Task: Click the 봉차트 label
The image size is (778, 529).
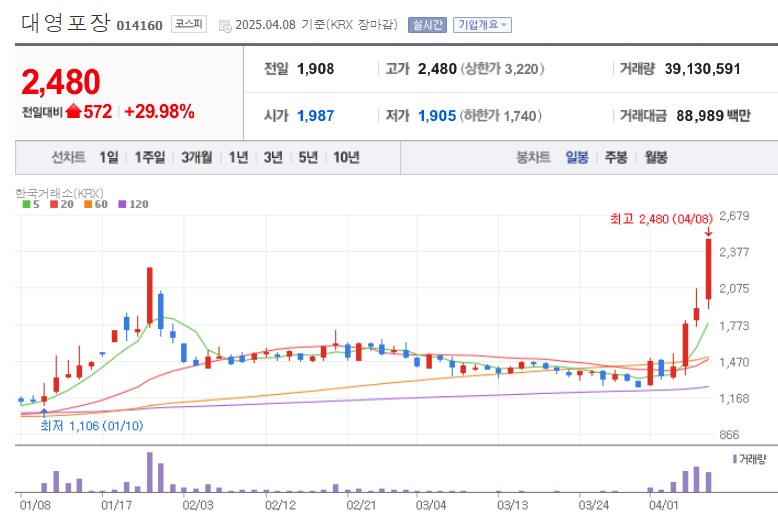Action: click(x=533, y=157)
